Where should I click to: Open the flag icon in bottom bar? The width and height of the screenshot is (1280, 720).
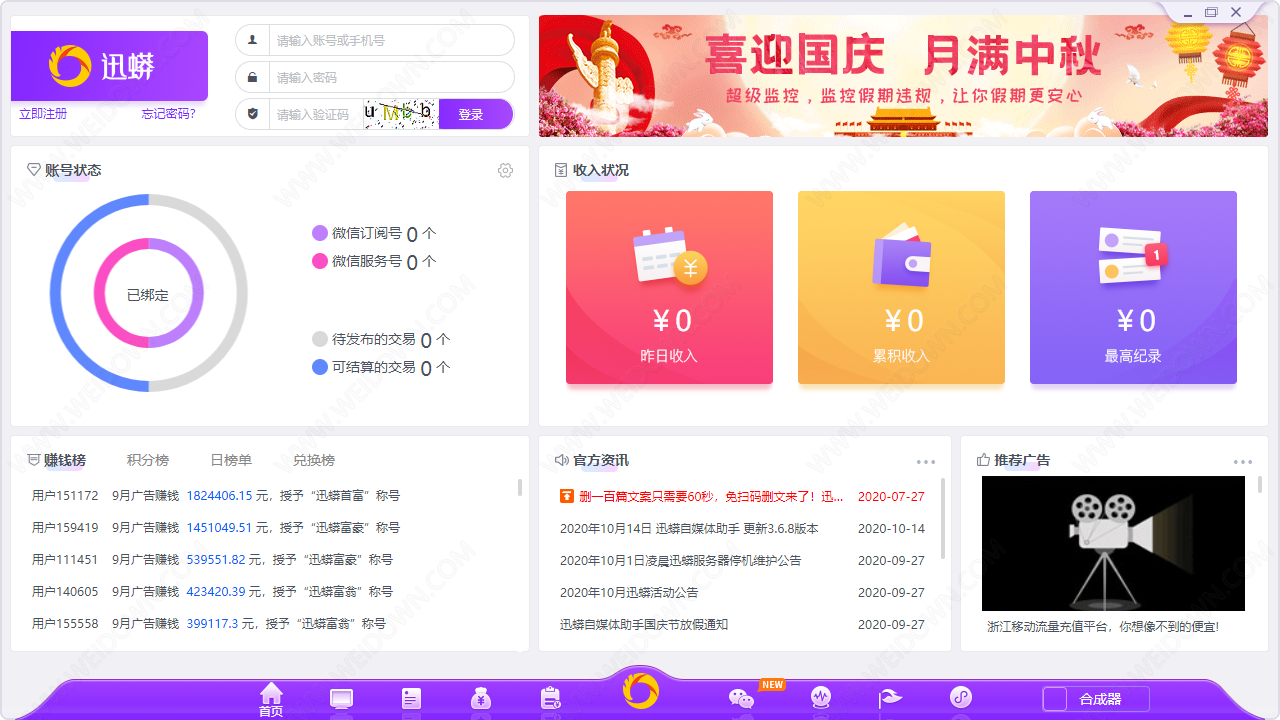[x=890, y=698]
